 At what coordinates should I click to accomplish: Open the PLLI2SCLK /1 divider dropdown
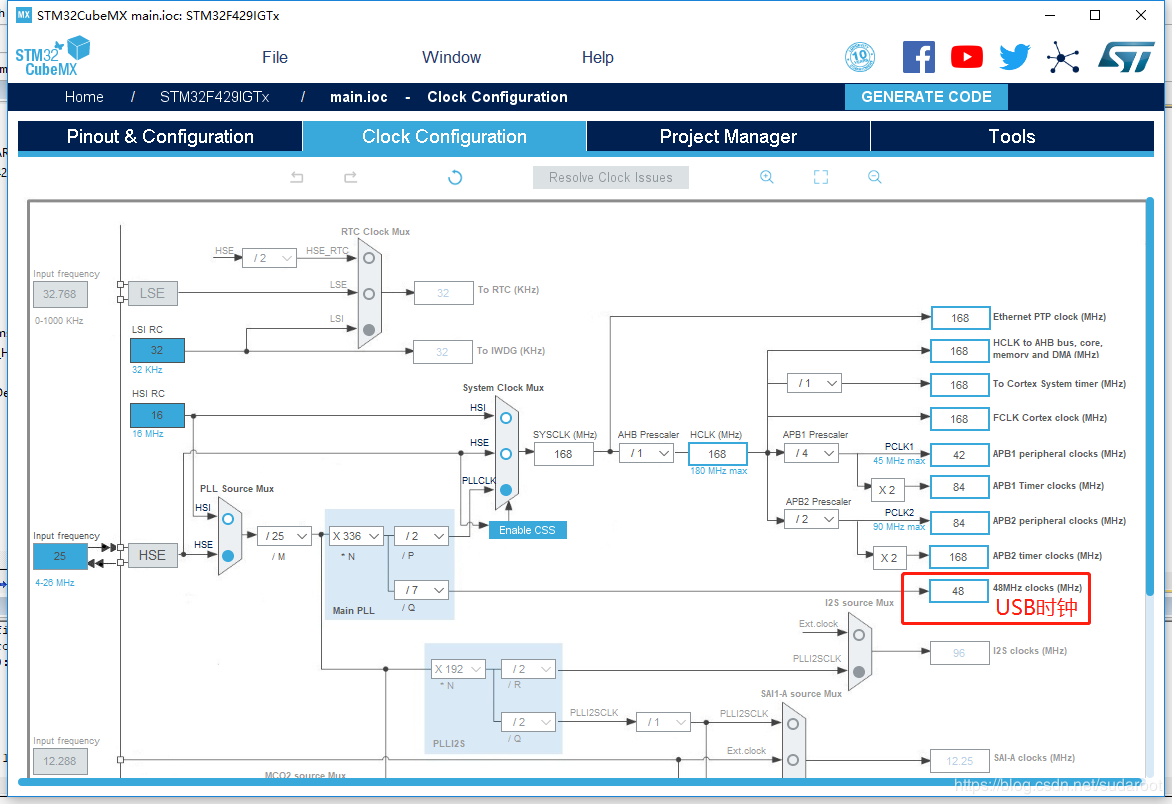click(x=663, y=722)
